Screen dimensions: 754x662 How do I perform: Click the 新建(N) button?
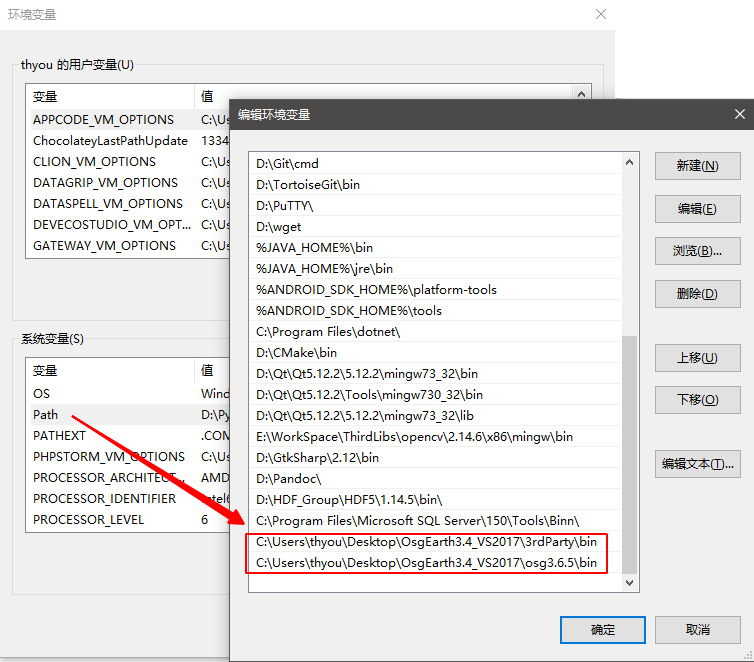696,166
